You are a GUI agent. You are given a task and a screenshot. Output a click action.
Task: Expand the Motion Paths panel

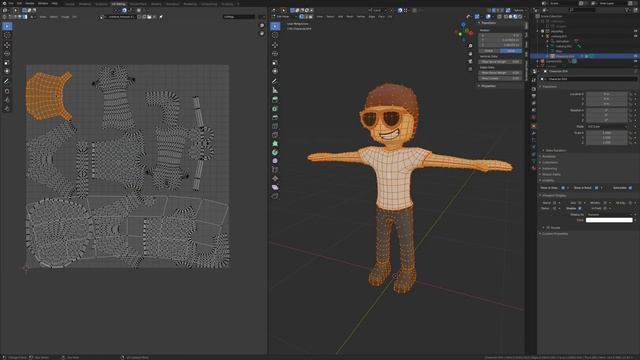point(551,174)
